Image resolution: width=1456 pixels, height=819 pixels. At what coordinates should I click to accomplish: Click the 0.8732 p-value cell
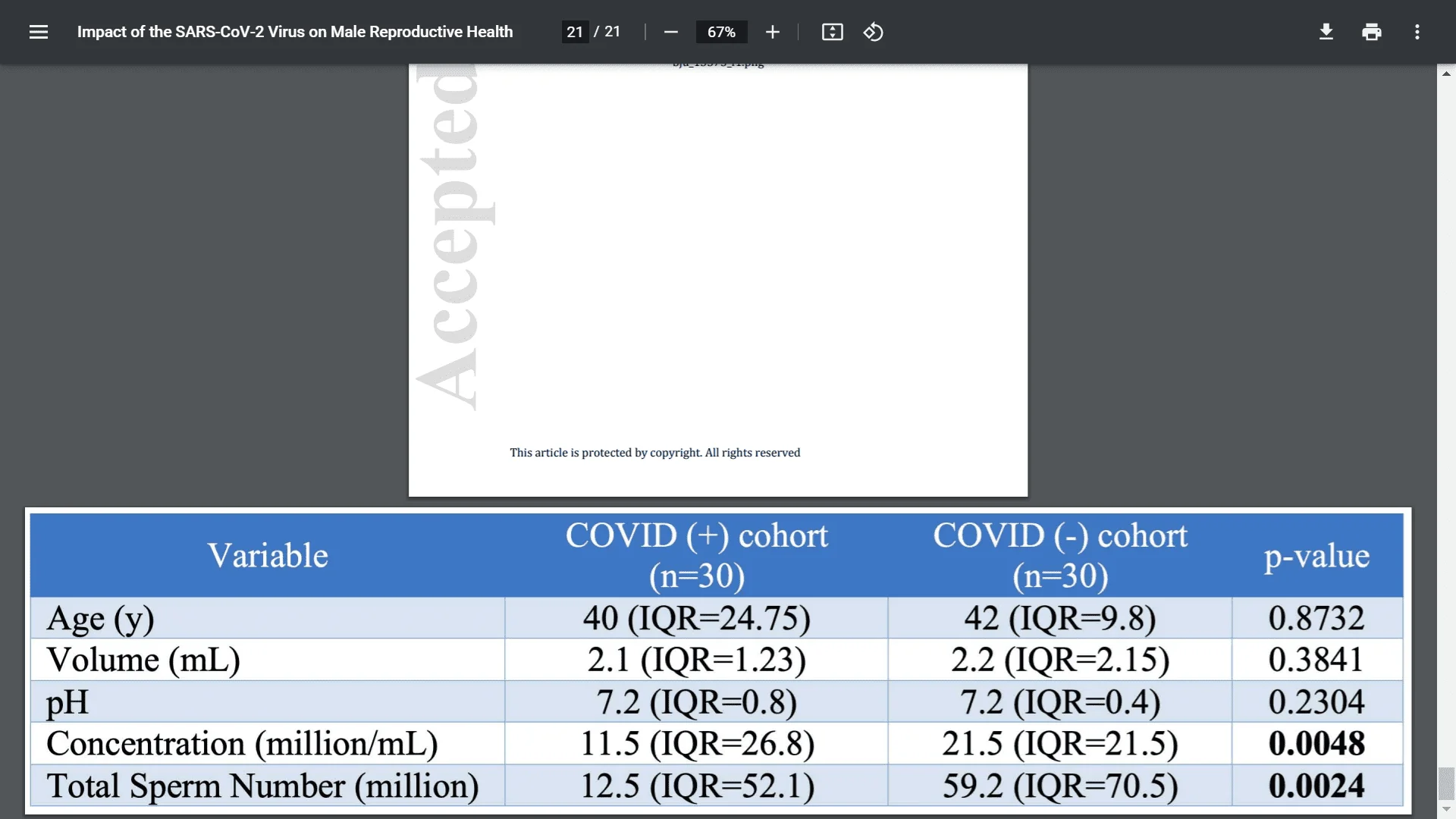coord(1316,618)
